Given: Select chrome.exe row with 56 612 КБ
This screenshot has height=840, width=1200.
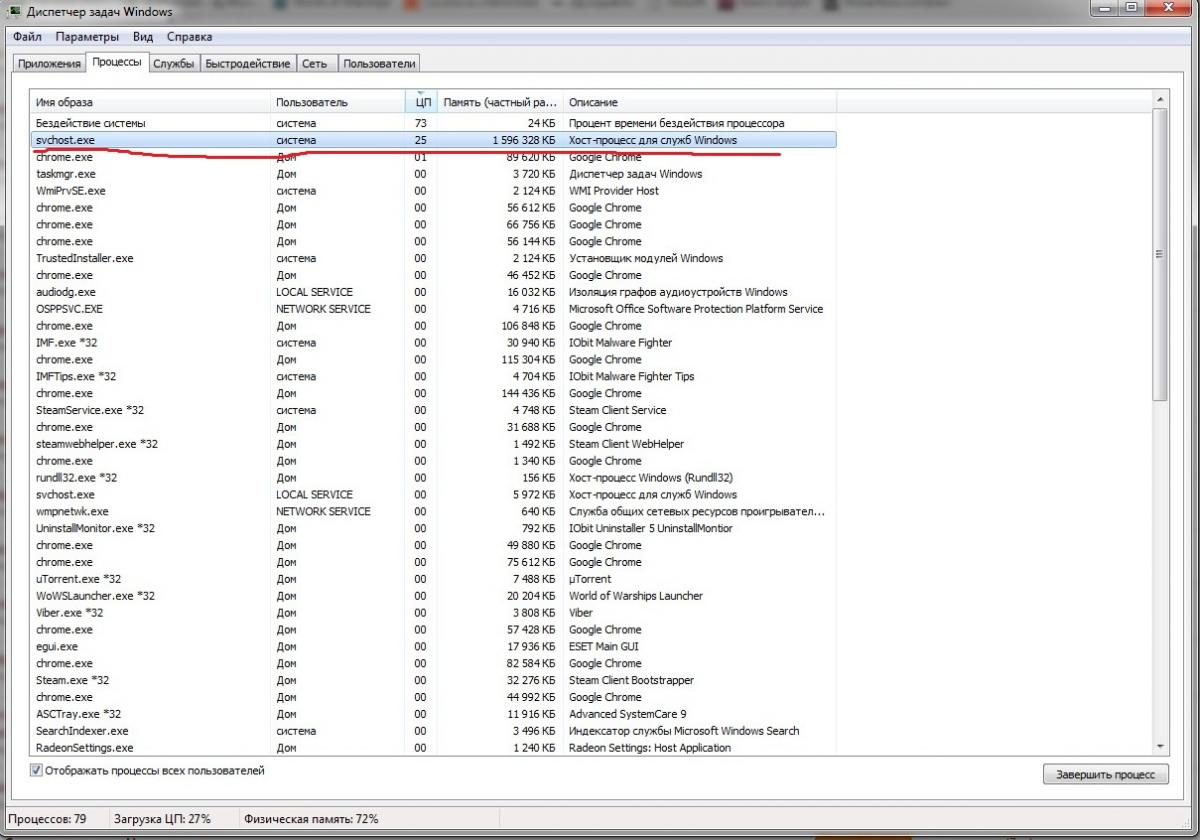Looking at the screenshot, I should [434, 208].
